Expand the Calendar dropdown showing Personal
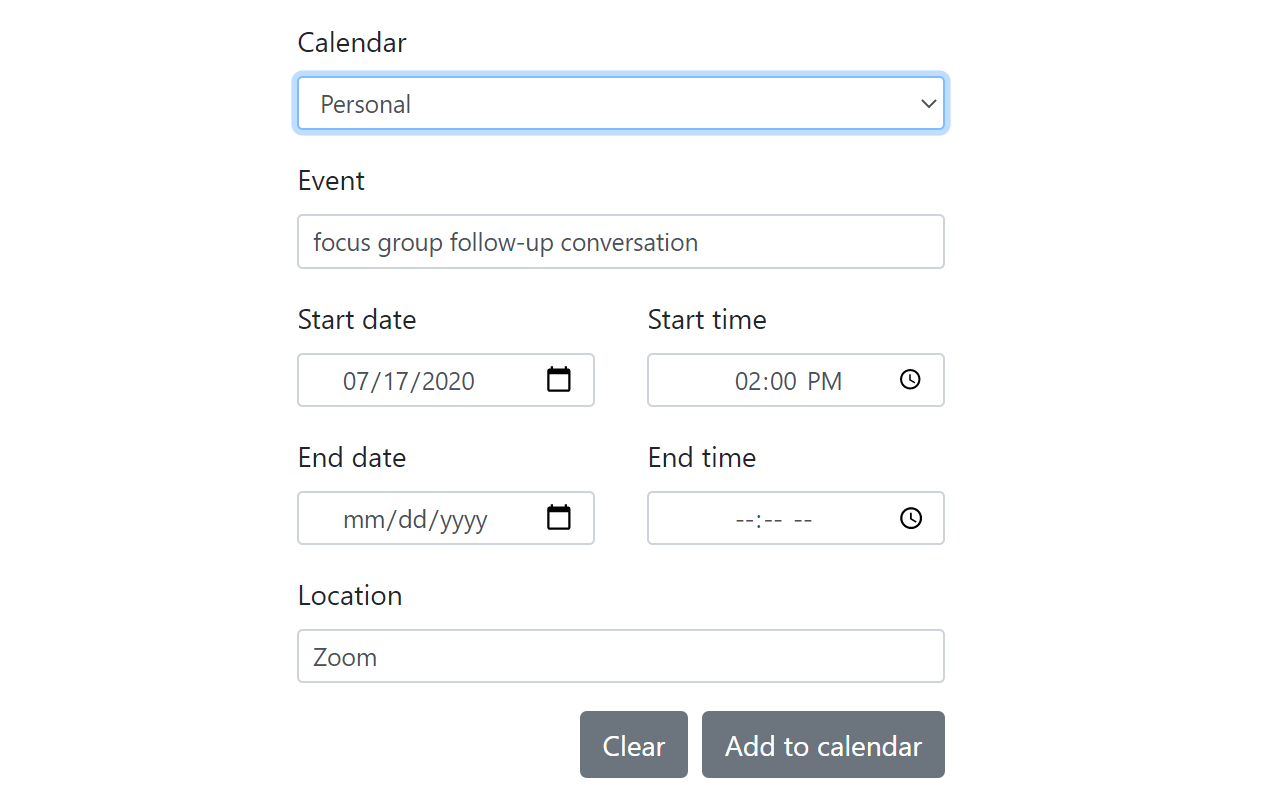 (621, 104)
